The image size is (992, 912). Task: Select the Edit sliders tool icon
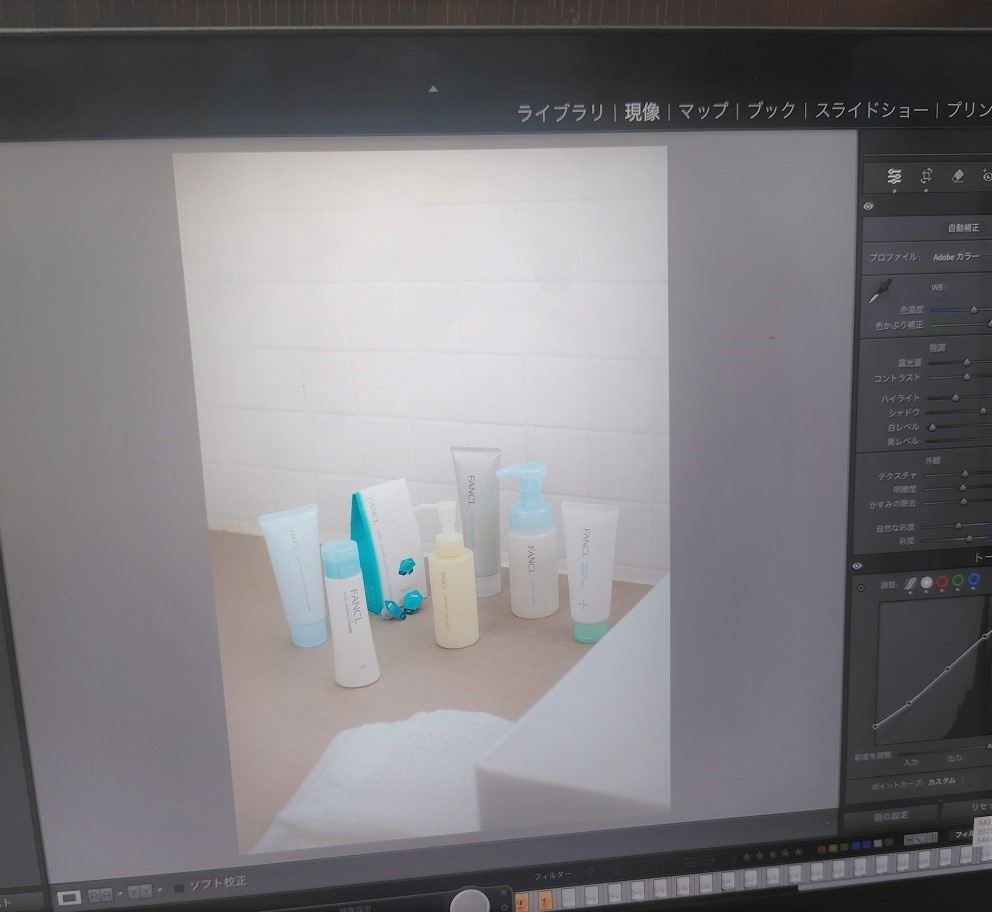(894, 177)
